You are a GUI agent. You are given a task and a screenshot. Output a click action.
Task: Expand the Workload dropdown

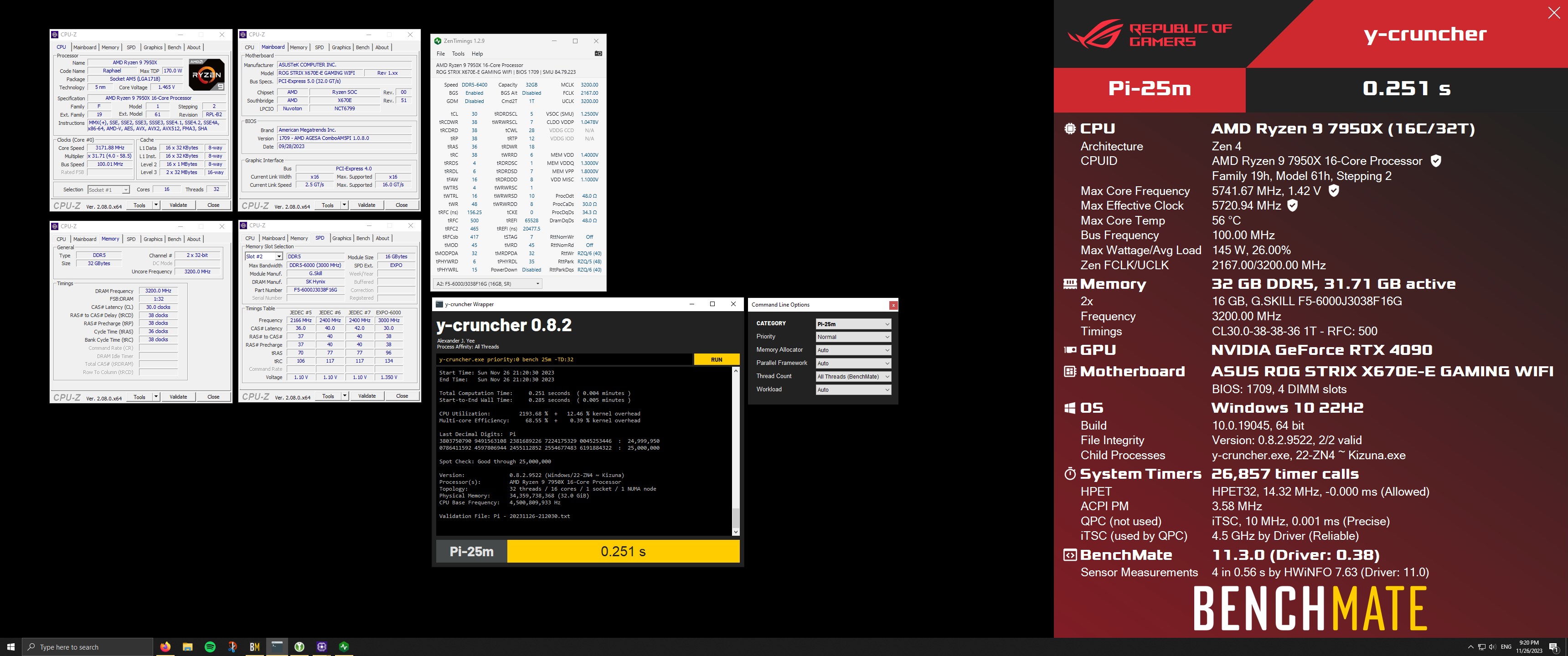(853, 390)
